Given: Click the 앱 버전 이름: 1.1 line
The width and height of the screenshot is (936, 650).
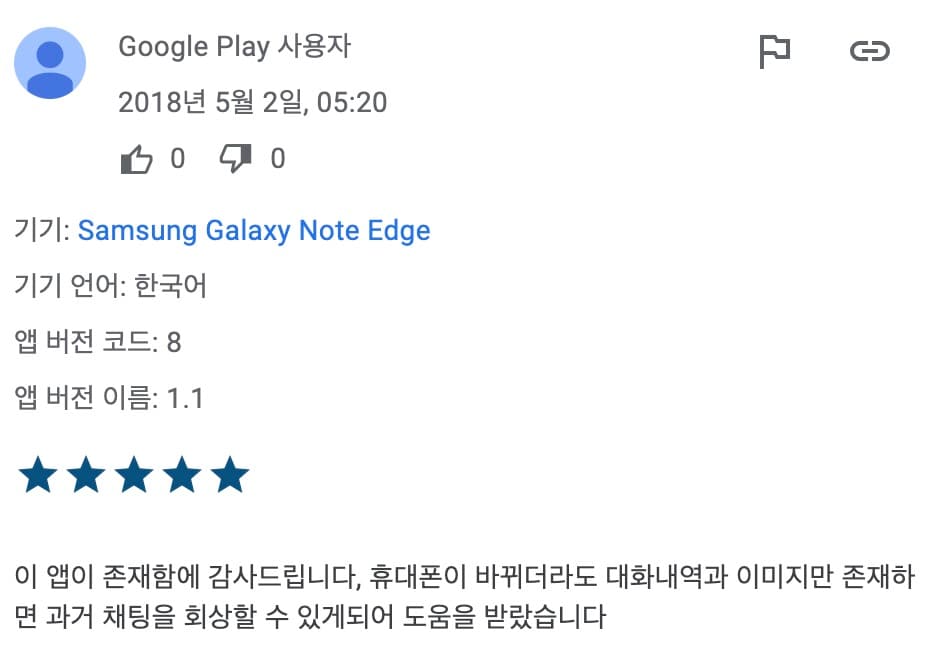Looking at the screenshot, I should pos(109,399).
